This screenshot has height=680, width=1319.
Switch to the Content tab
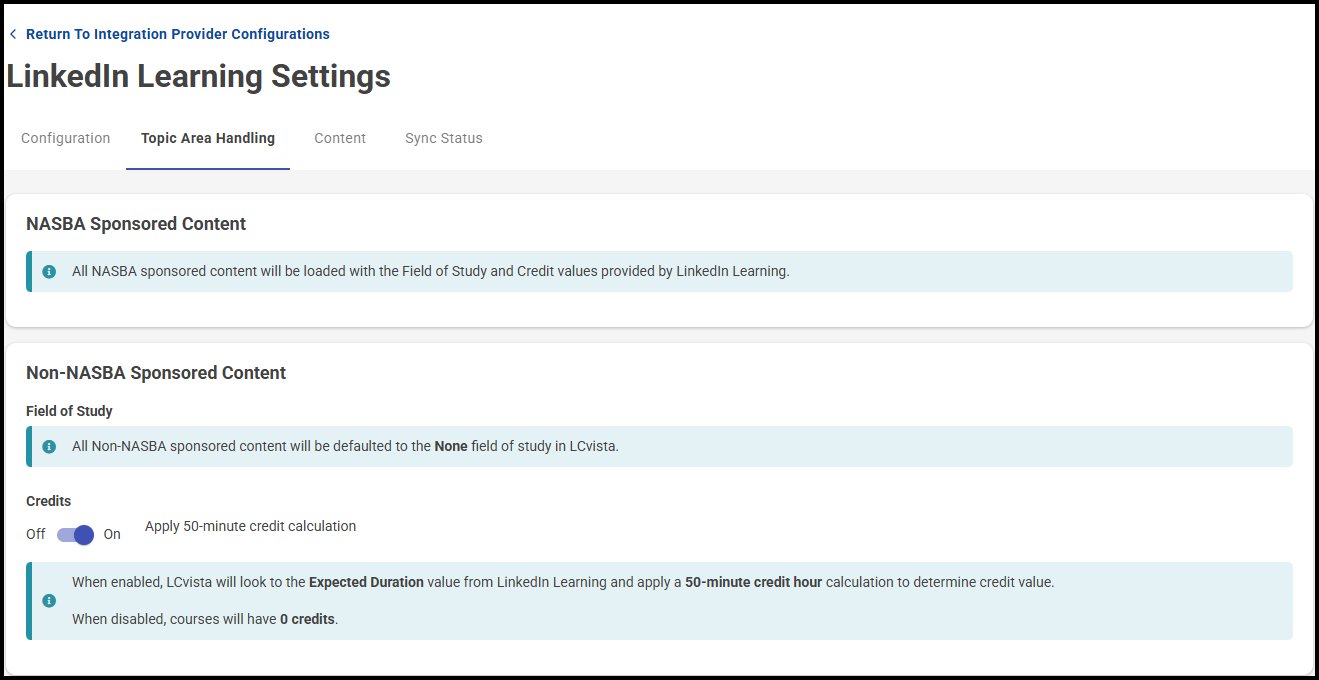[340, 139]
